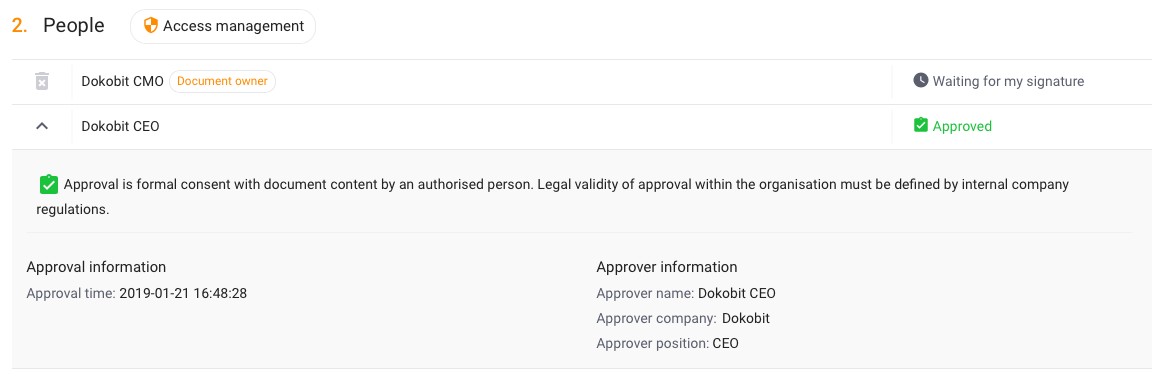
Task: Click the clock icon for waiting signature
Action: click(920, 80)
